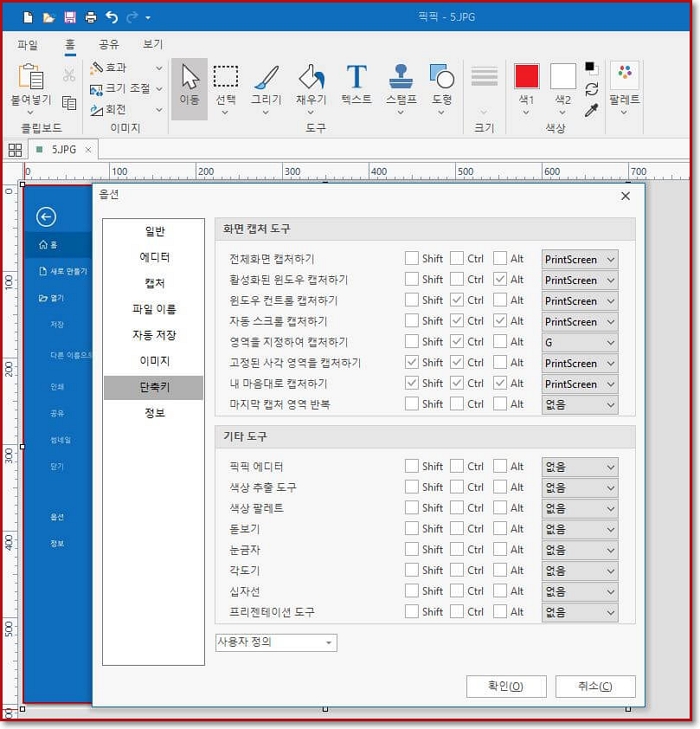700x729 pixels.
Task: Open the 보기 ribbon tab
Action: [152, 45]
